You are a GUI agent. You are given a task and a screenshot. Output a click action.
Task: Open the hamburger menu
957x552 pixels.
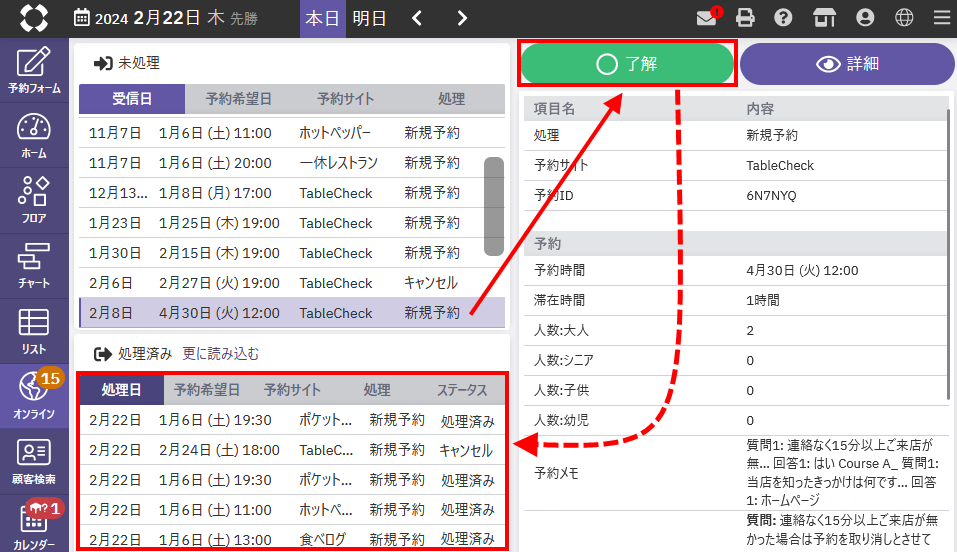click(940, 18)
